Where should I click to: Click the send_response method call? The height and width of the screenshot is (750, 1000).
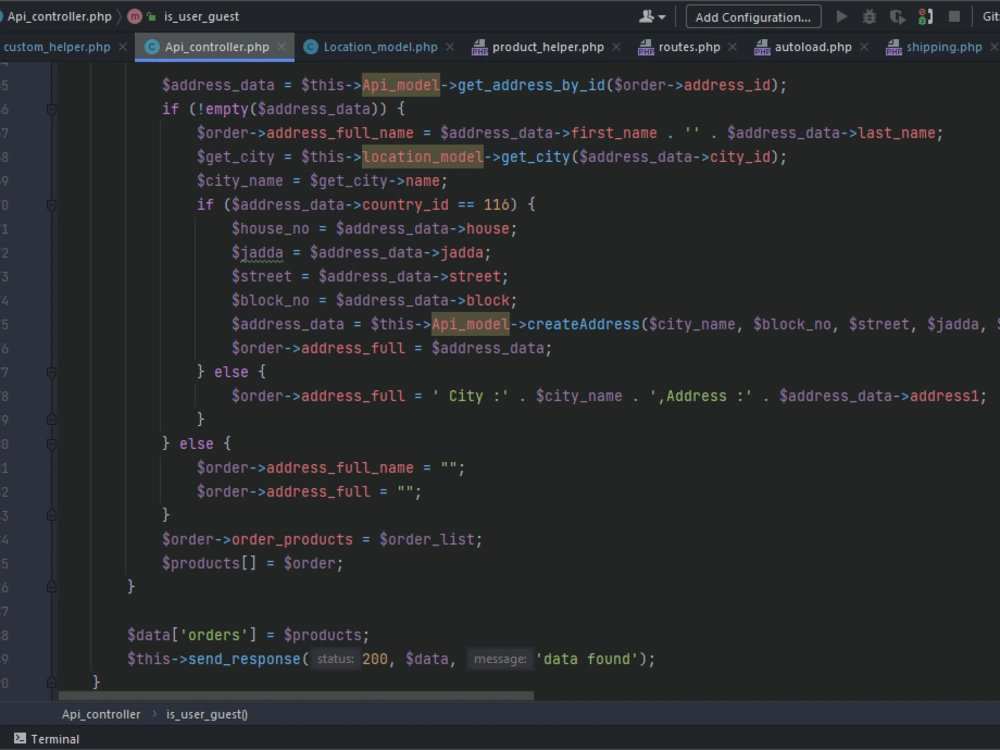[x=244, y=659]
